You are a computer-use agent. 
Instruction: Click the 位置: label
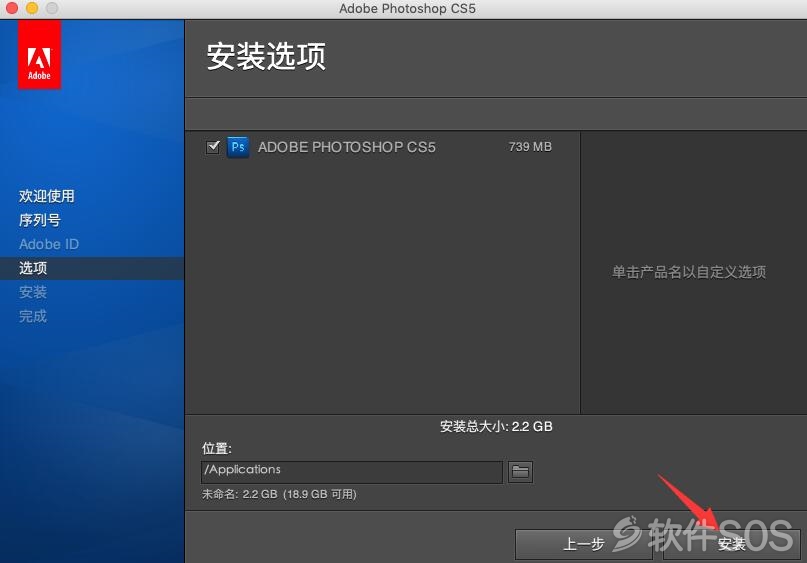click(217, 449)
